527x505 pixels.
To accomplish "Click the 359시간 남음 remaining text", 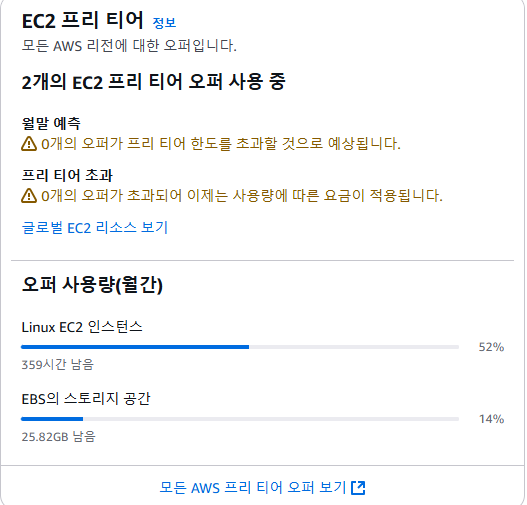I will [57, 365].
